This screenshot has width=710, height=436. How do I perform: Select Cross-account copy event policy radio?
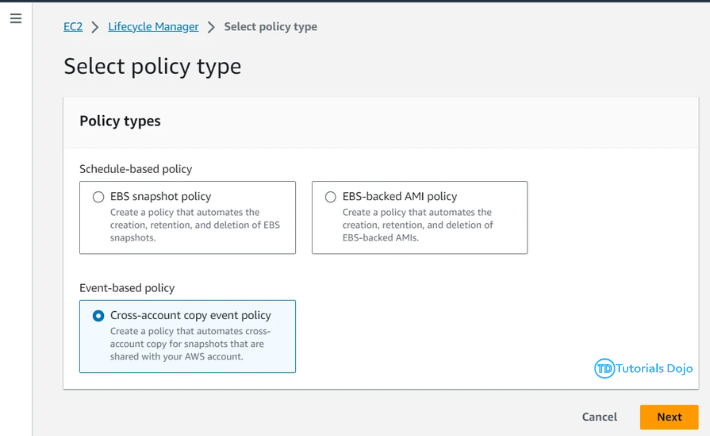coord(98,316)
